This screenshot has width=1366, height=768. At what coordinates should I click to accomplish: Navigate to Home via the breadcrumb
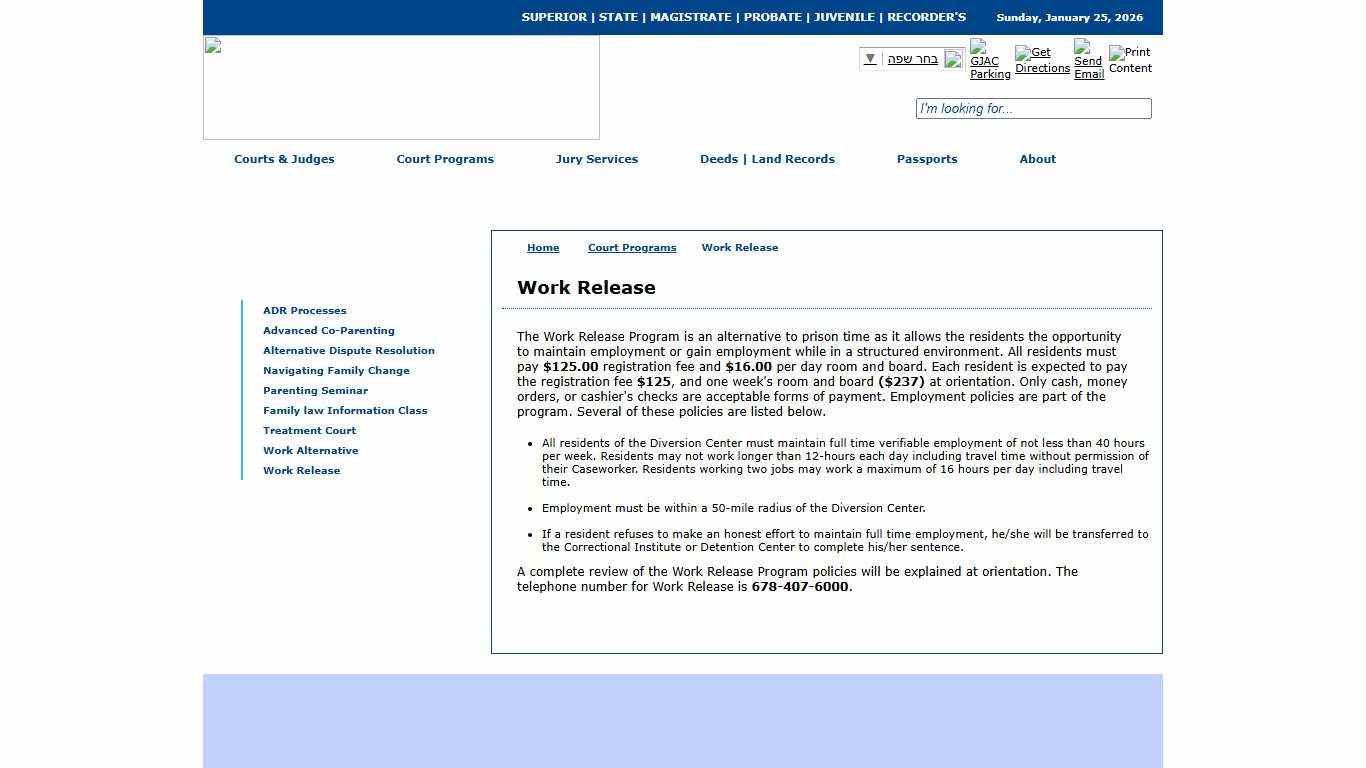coord(543,247)
